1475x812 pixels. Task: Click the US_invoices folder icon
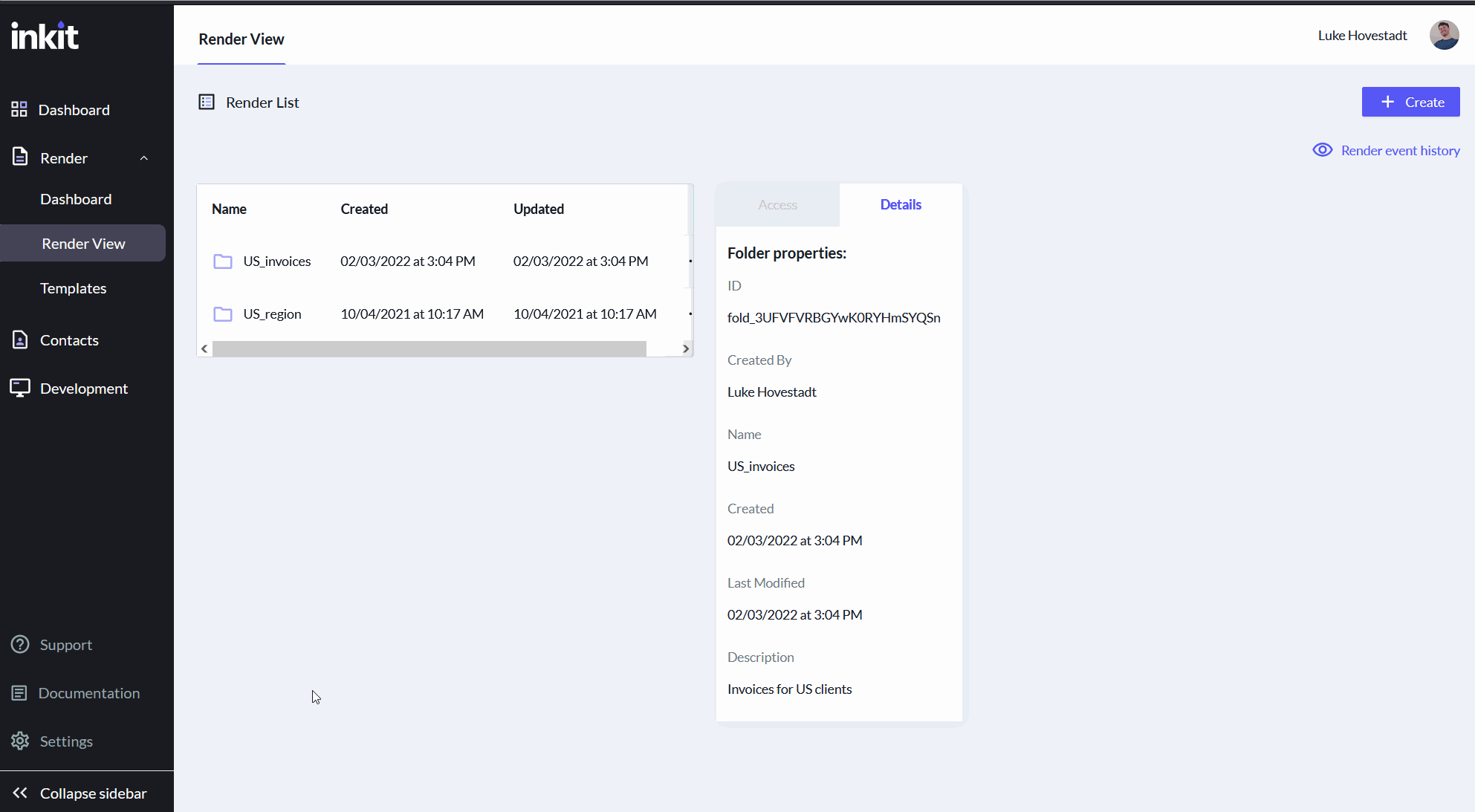[223, 262]
